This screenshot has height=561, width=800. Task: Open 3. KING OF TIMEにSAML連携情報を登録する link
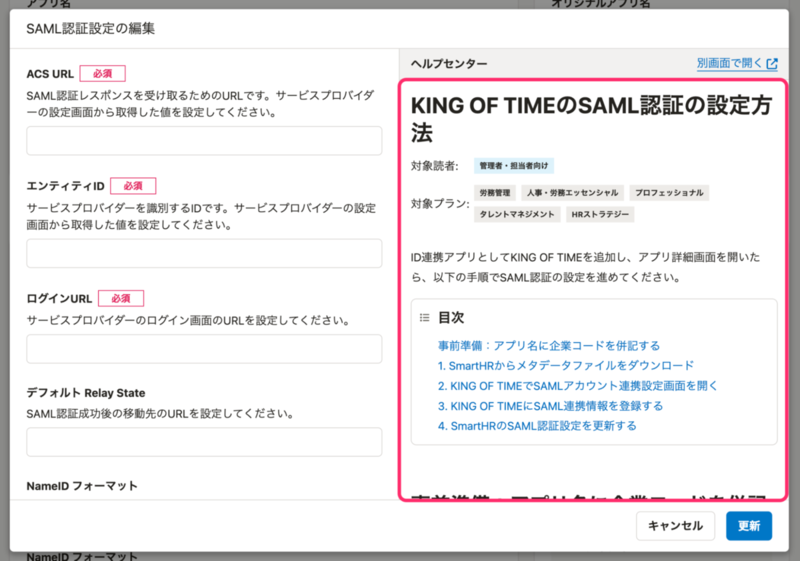tap(551, 406)
